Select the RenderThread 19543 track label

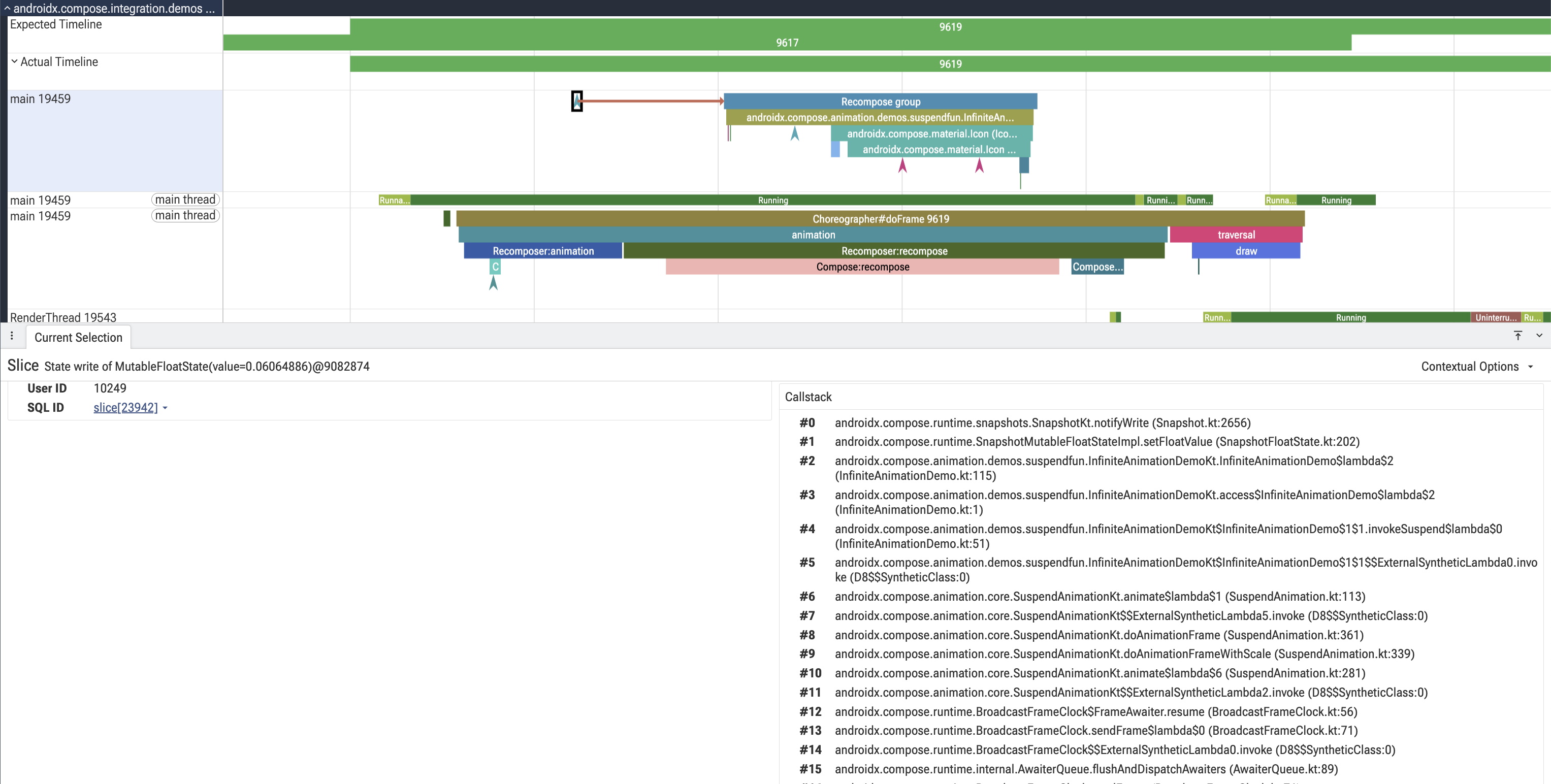[x=63, y=317]
